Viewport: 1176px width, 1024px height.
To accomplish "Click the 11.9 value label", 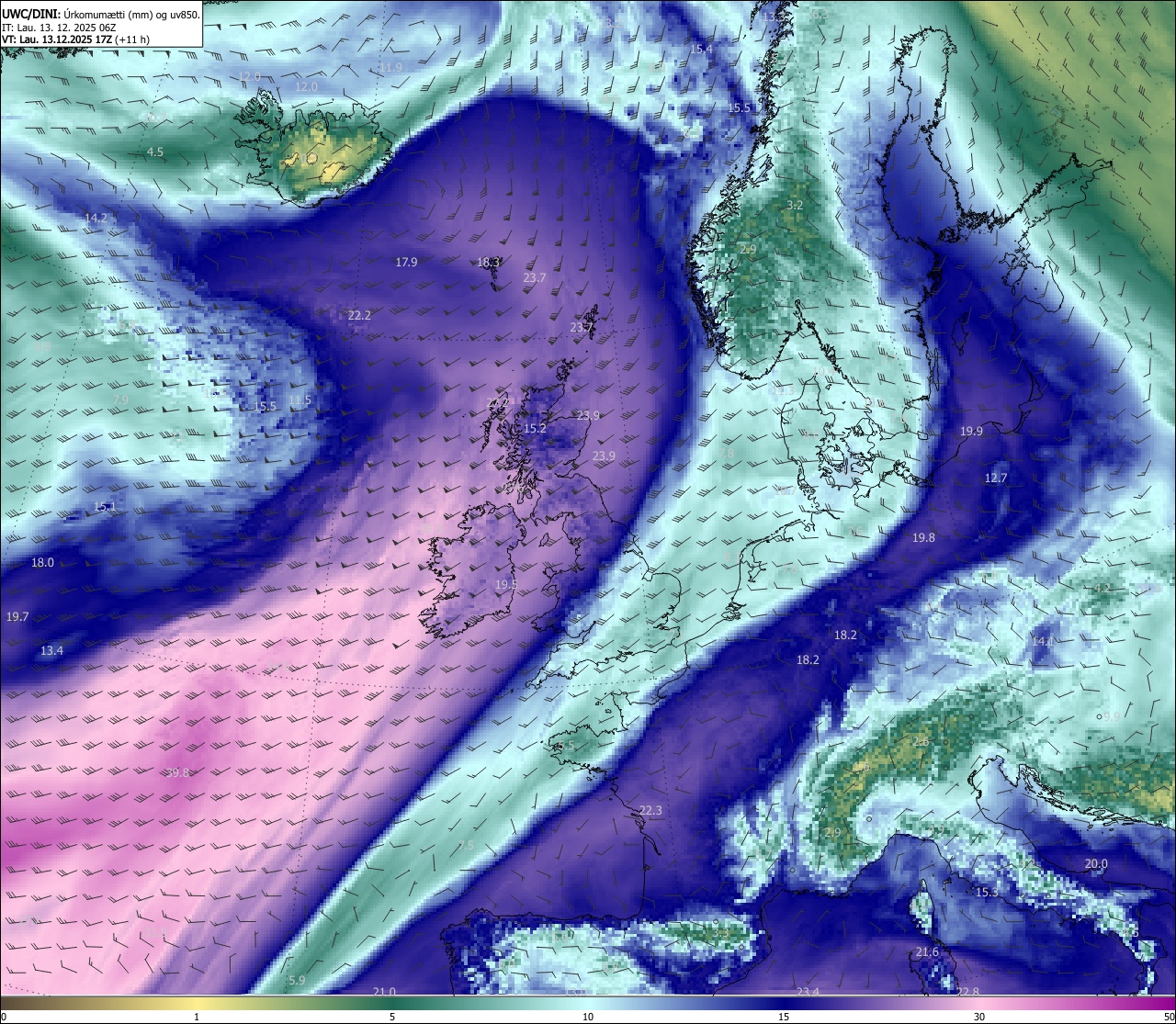I will click(390, 68).
